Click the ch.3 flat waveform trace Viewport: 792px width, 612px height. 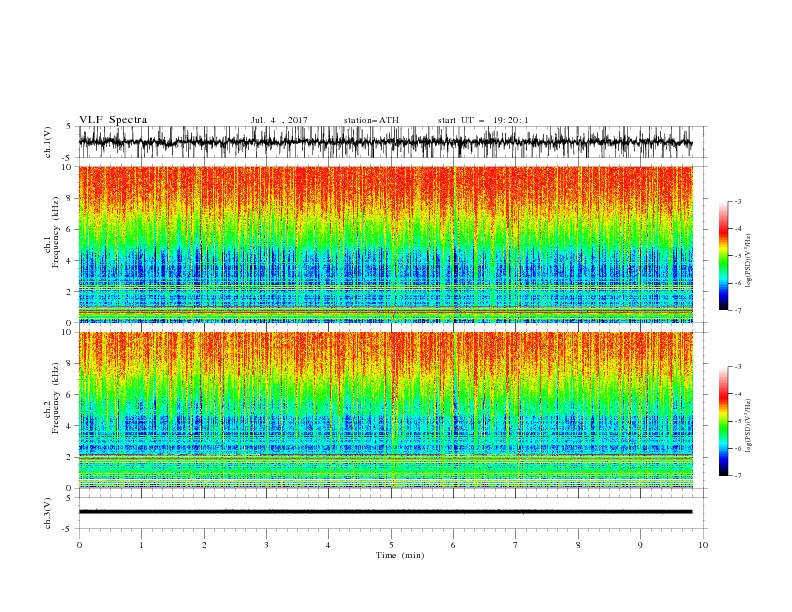point(385,512)
